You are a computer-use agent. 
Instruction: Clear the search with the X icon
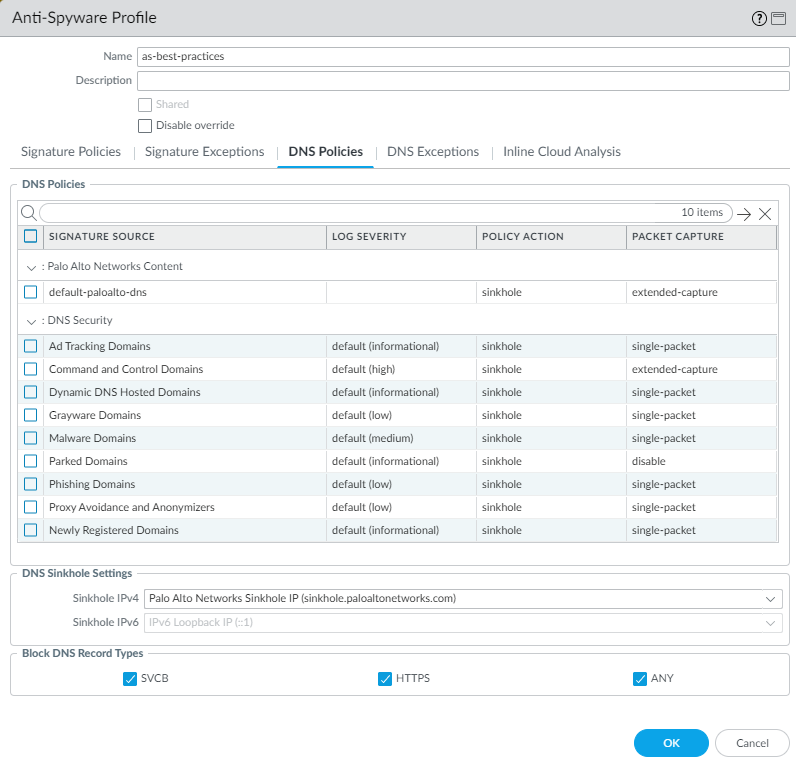point(765,214)
